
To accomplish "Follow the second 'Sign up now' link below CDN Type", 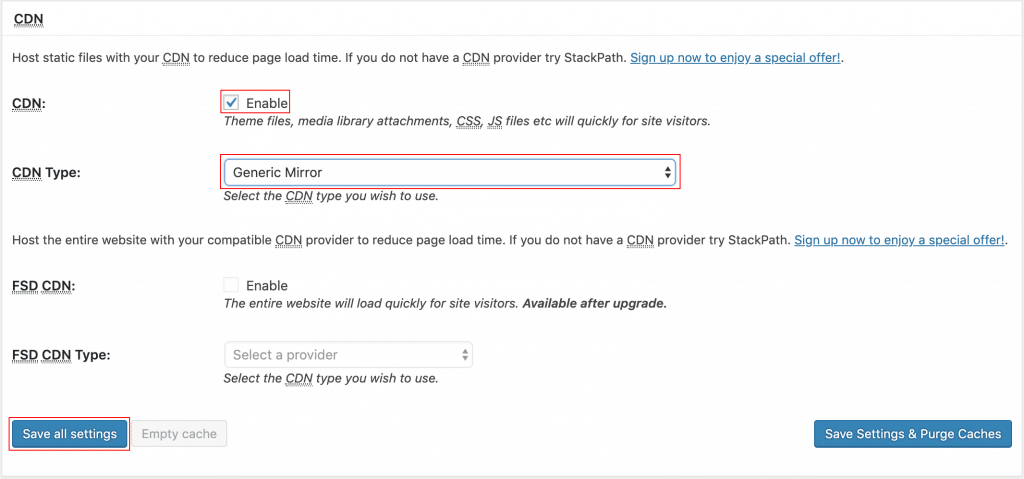I will (899, 241).
